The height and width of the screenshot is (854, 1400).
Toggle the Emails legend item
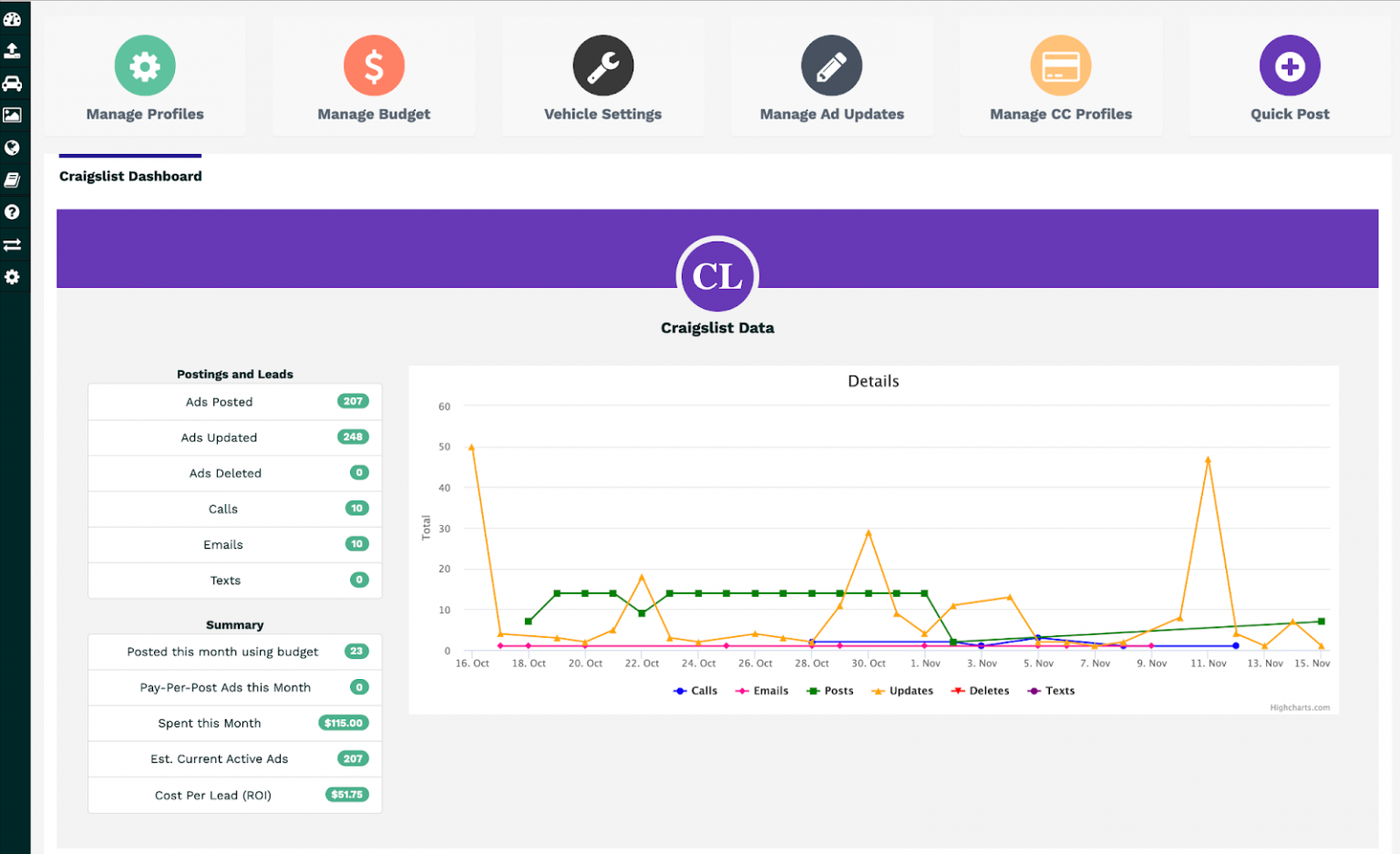(762, 691)
